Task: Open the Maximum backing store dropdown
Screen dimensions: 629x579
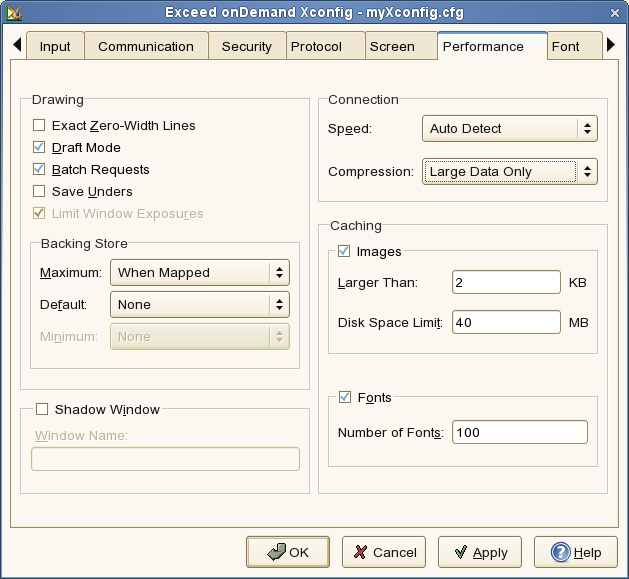Action: (x=203, y=272)
